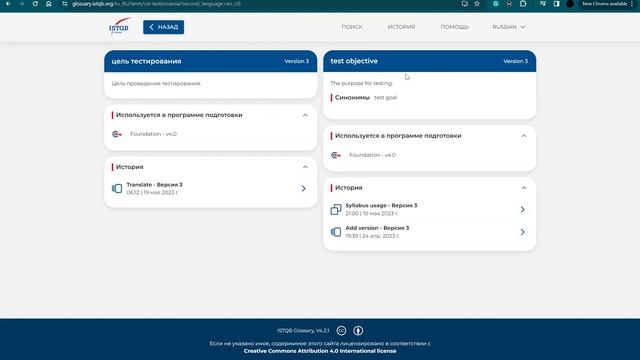Open the Chrome profile avatar
Viewport: 640px width, 360px height.
[570, 4]
